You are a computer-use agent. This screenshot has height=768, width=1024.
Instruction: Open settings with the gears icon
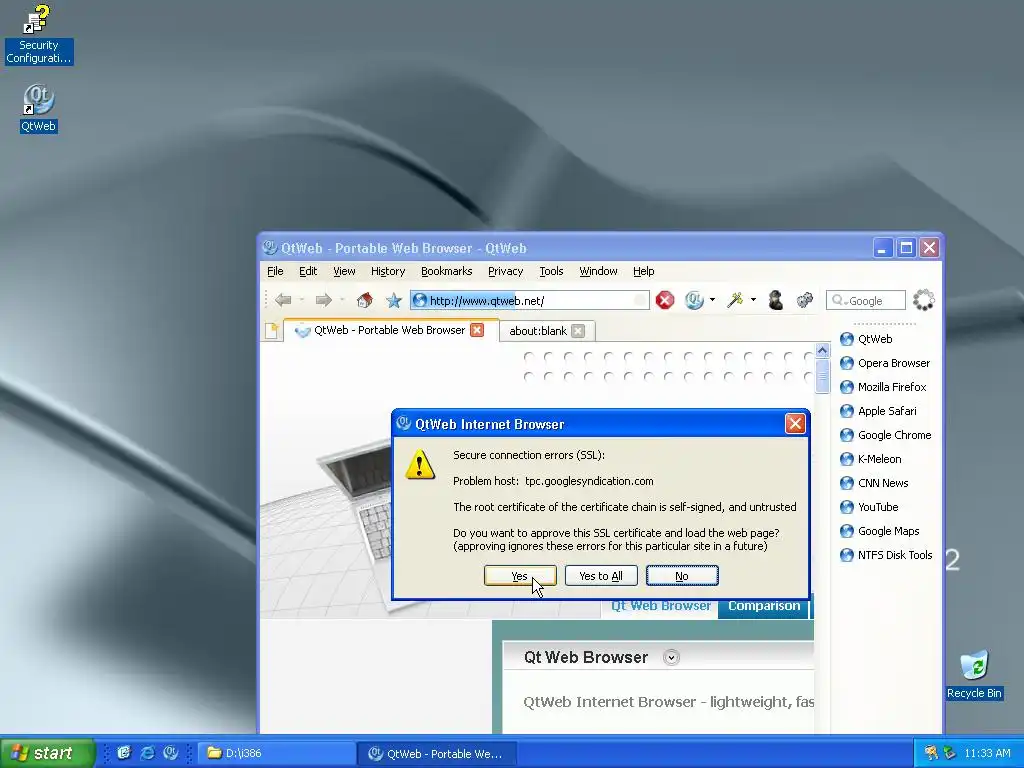(805, 300)
